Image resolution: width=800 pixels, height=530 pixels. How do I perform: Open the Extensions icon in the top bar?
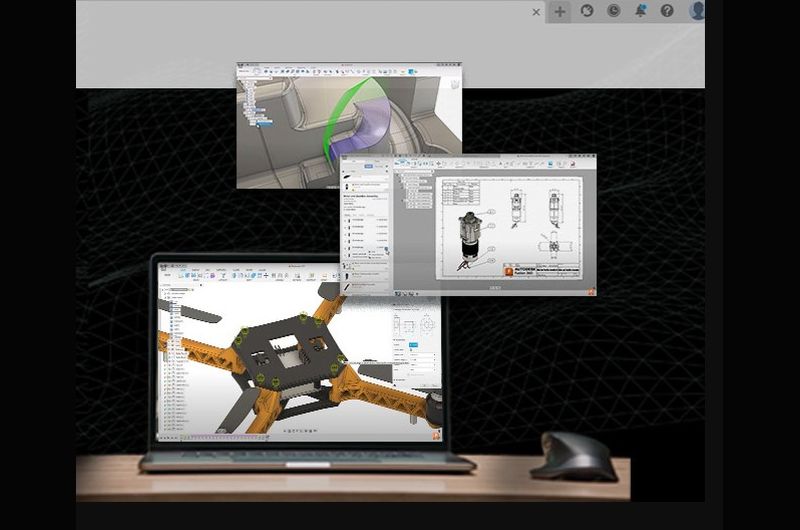point(587,11)
